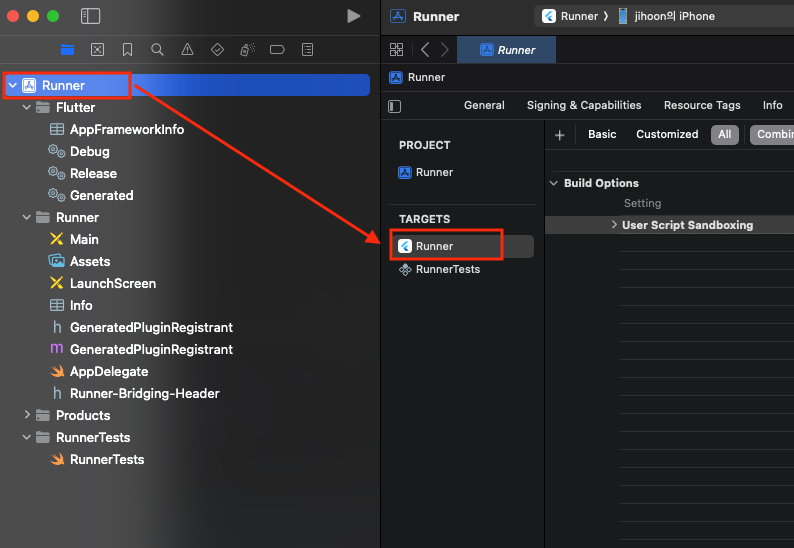This screenshot has width=794, height=548.
Task: Open the Report navigator icon
Action: [307, 50]
